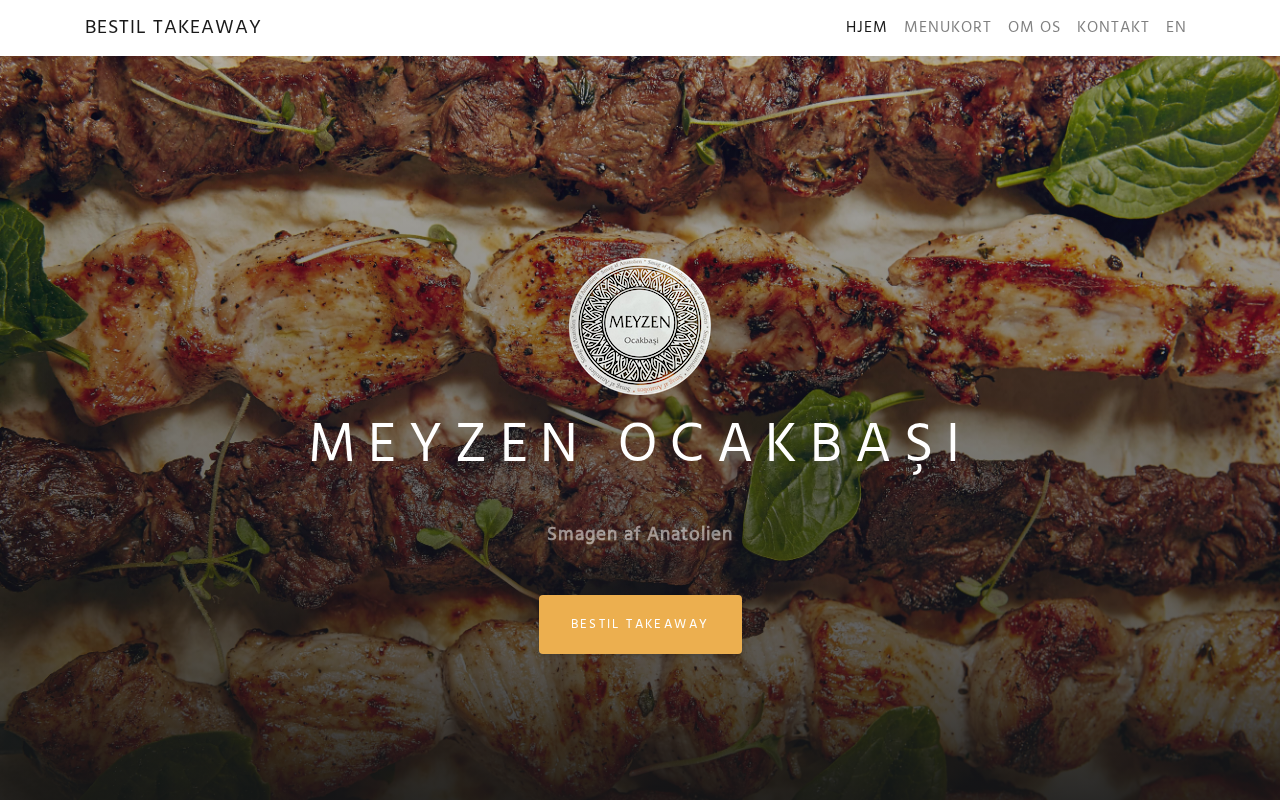1280x800 pixels.
Task: Open the Om Os page
Action: pos(1034,28)
